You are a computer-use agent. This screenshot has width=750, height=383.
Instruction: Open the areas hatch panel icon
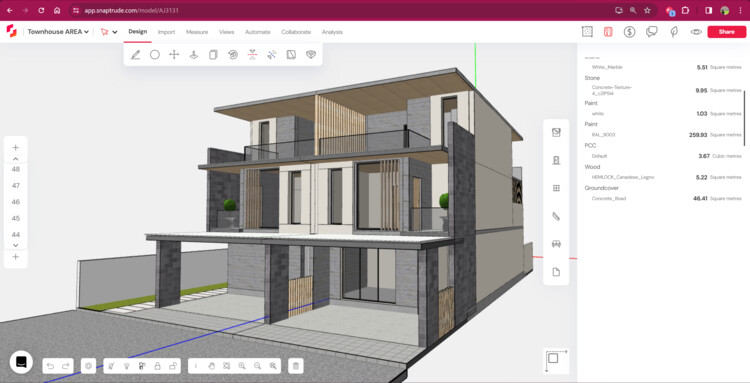click(587, 32)
